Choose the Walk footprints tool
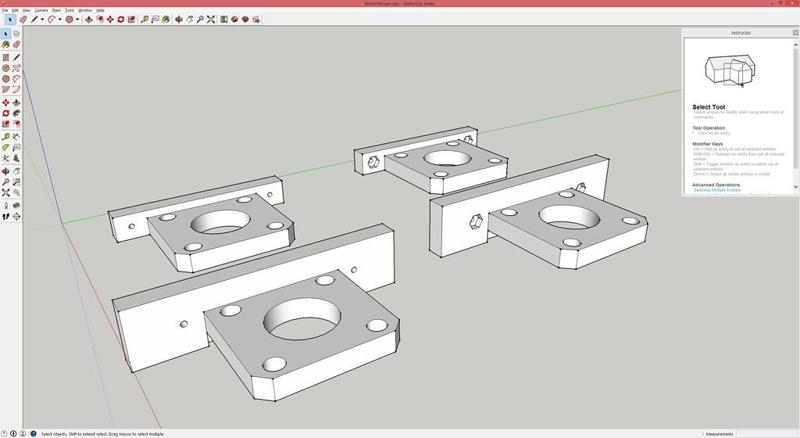800x438 pixels. pos(6,216)
